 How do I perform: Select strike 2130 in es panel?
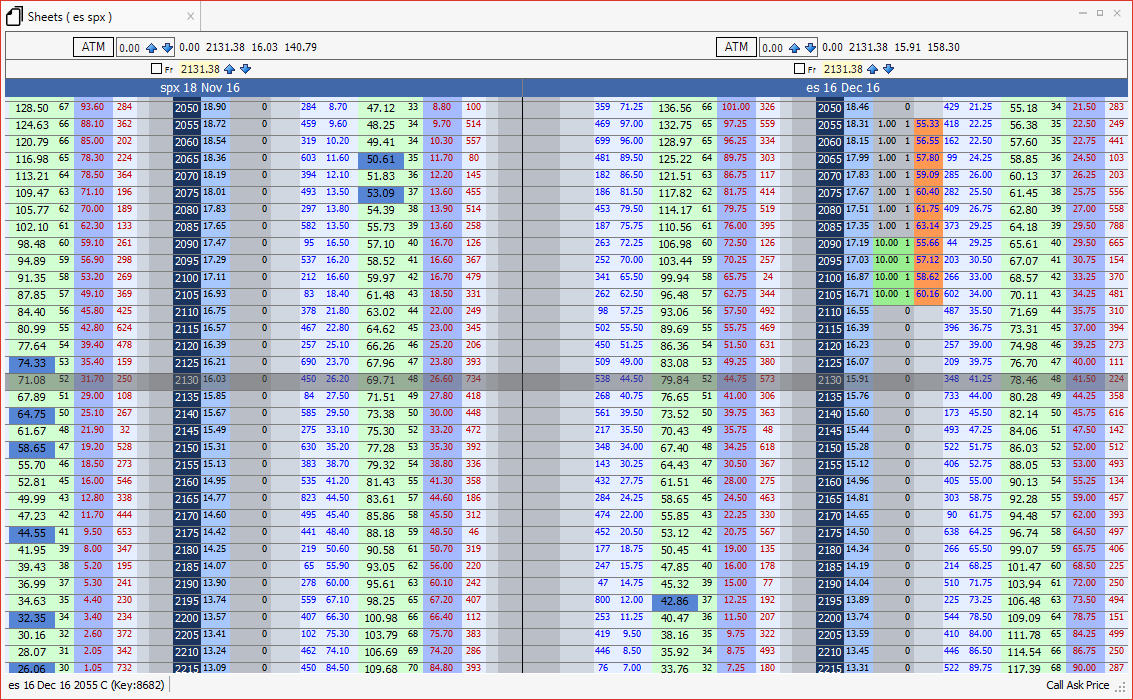pos(830,380)
